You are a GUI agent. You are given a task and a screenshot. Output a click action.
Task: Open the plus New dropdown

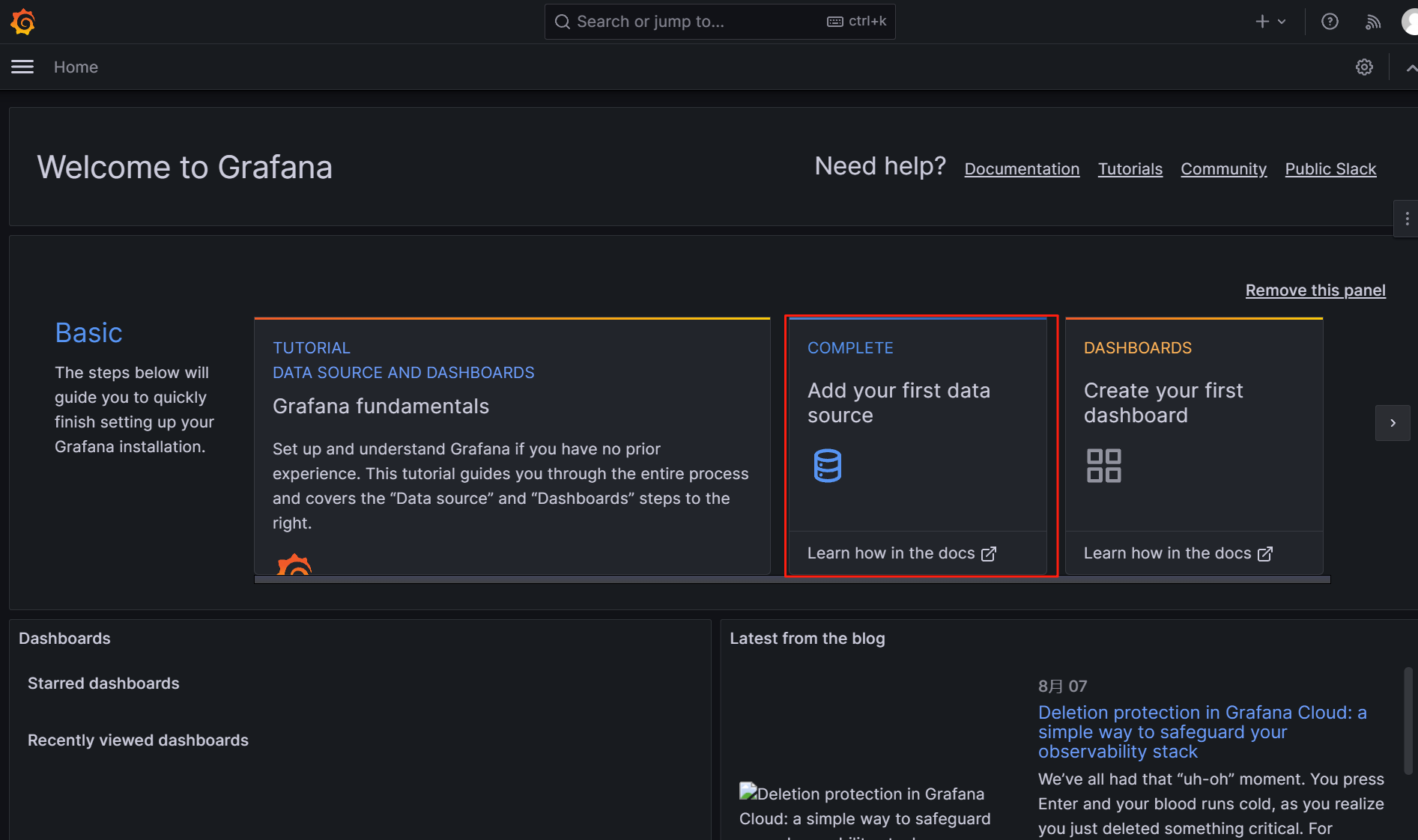(1270, 22)
